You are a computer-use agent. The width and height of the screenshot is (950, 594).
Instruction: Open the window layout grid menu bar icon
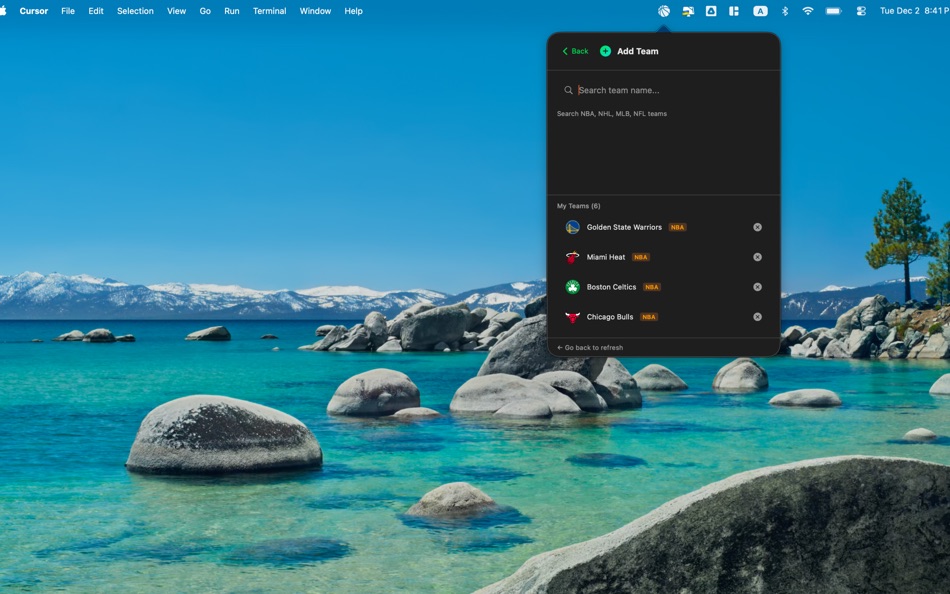[x=734, y=11]
